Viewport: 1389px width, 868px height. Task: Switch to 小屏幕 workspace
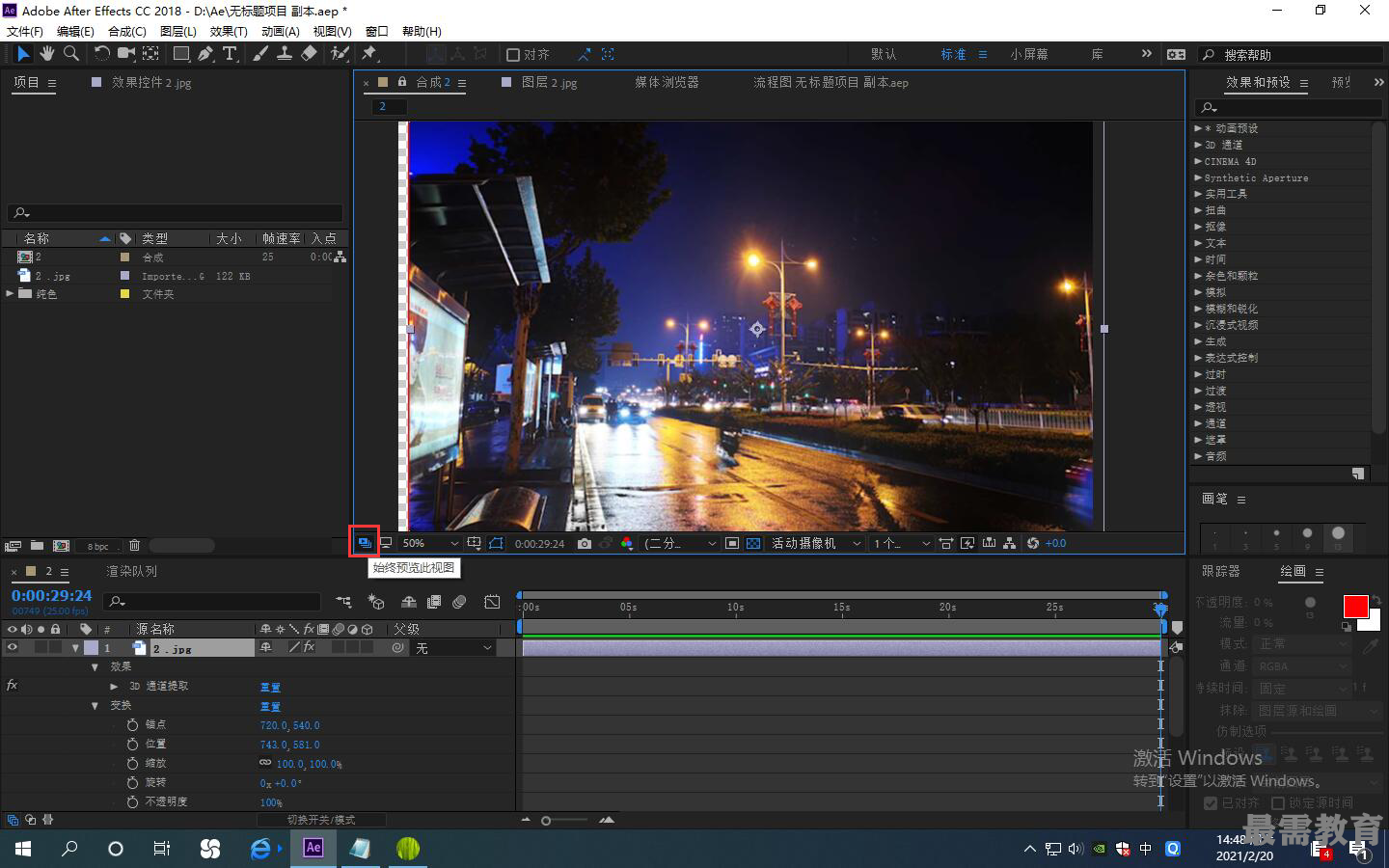pos(1029,54)
